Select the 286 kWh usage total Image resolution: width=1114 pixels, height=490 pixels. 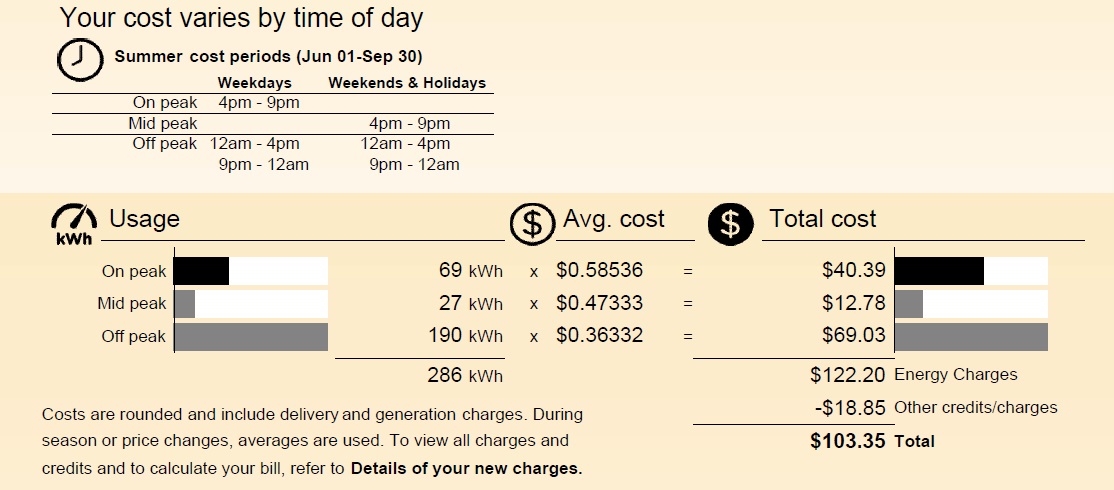[x=465, y=375]
